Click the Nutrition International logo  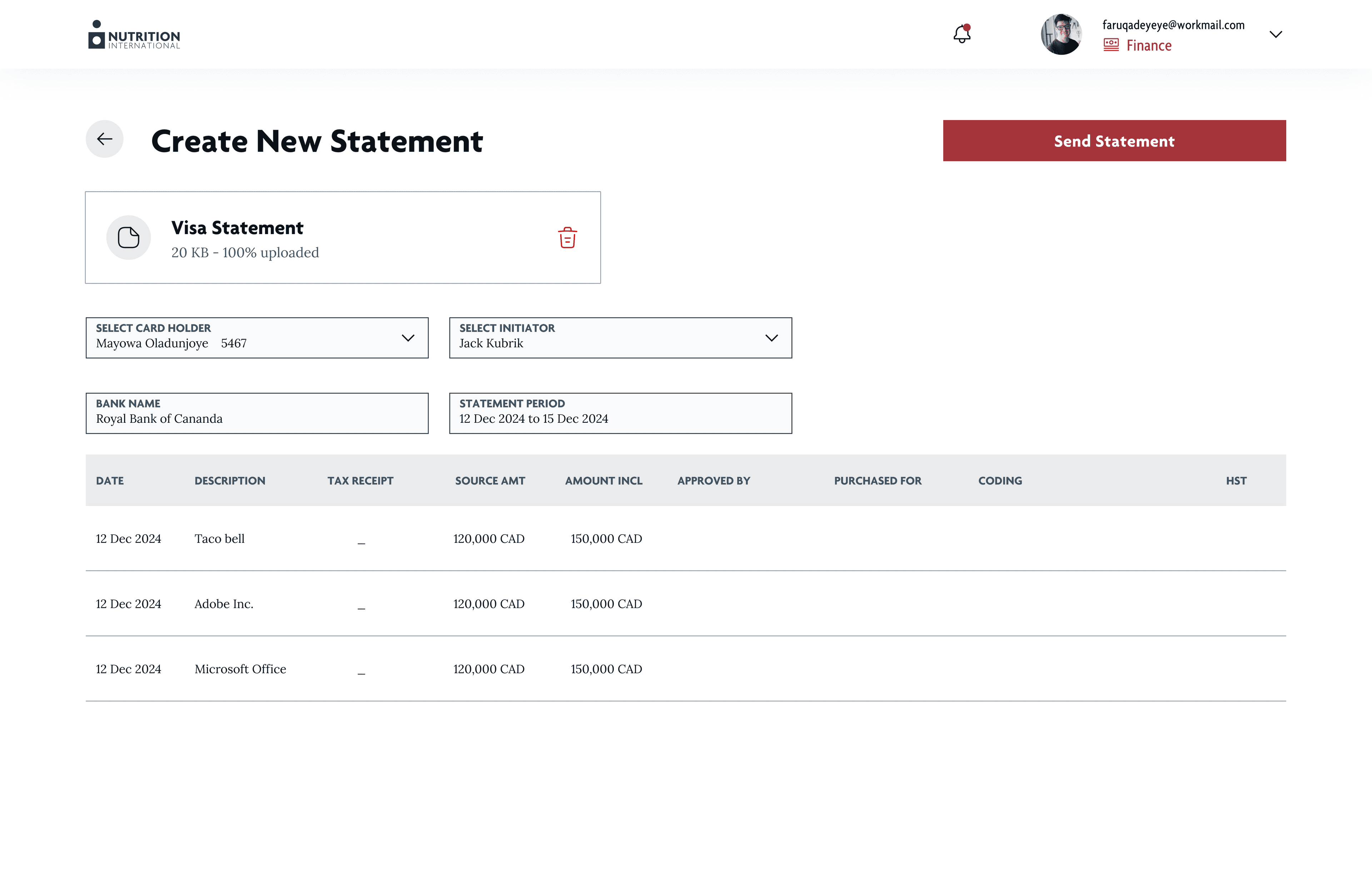[134, 35]
